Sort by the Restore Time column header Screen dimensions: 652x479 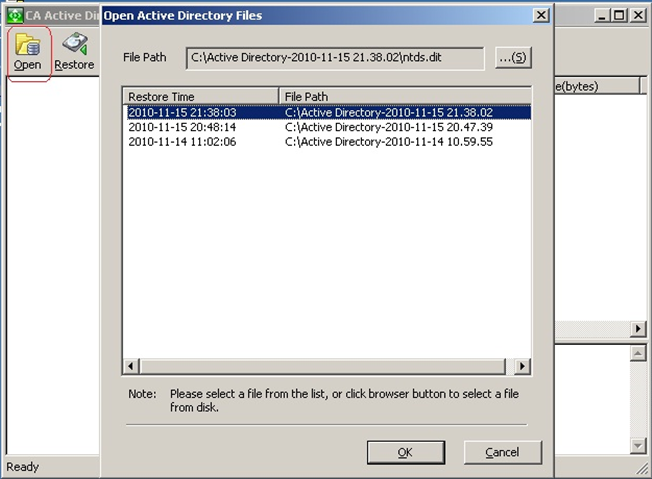[200, 96]
